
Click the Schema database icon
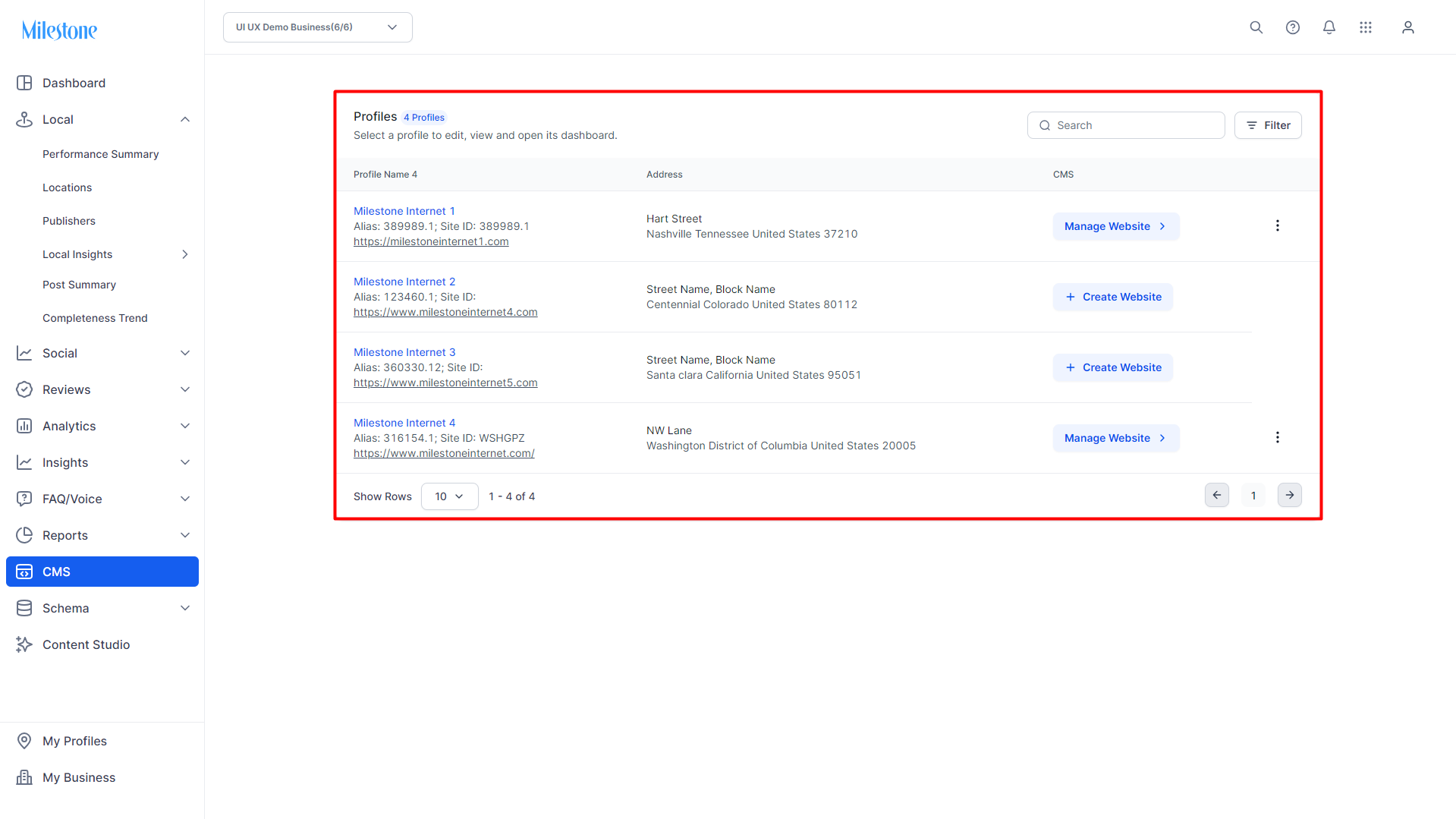pos(24,608)
